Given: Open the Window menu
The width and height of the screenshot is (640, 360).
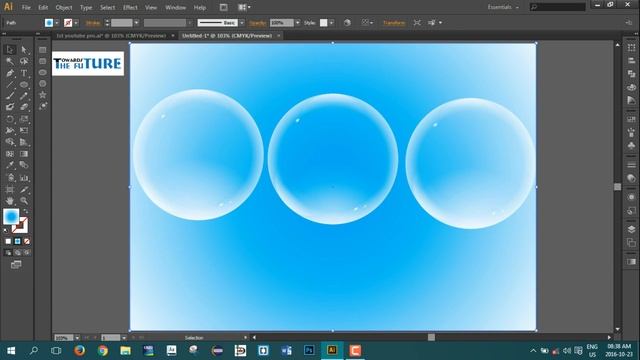Looking at the screenshot, I should 176,7.
